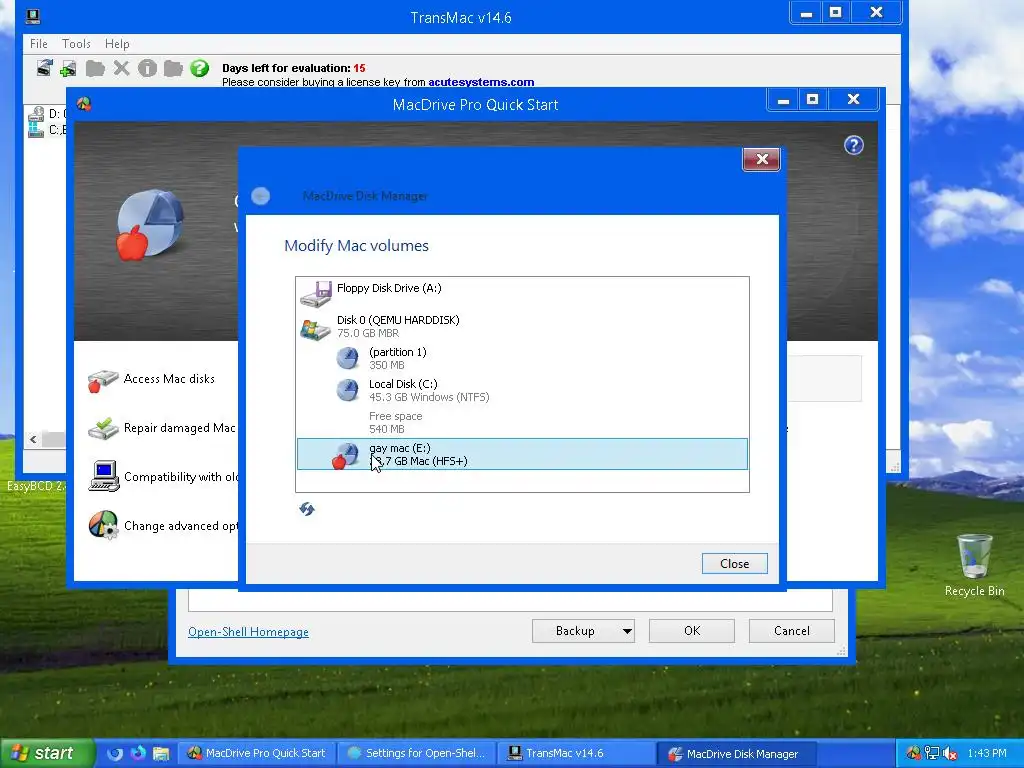Open Access Mac disks option
This screenshot has height=768, width=1024.
(x=169, y=379)
